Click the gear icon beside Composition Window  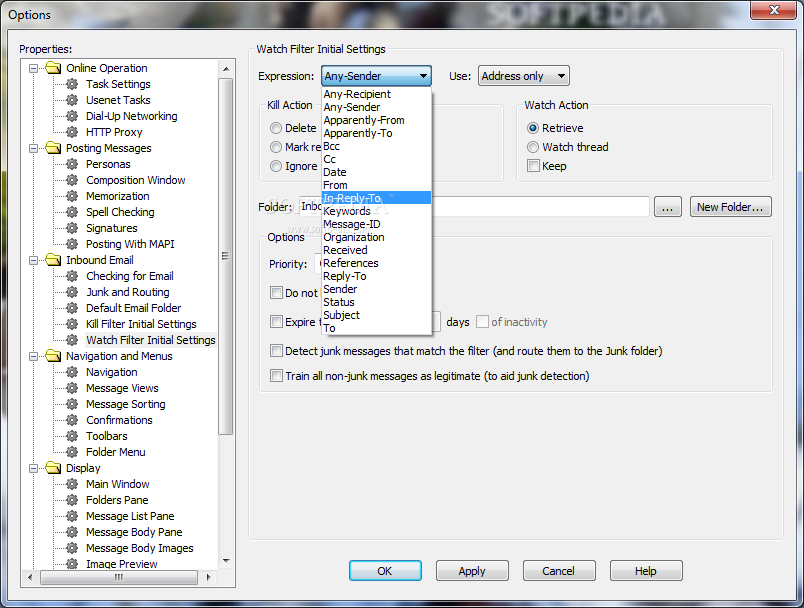point(72,180)
